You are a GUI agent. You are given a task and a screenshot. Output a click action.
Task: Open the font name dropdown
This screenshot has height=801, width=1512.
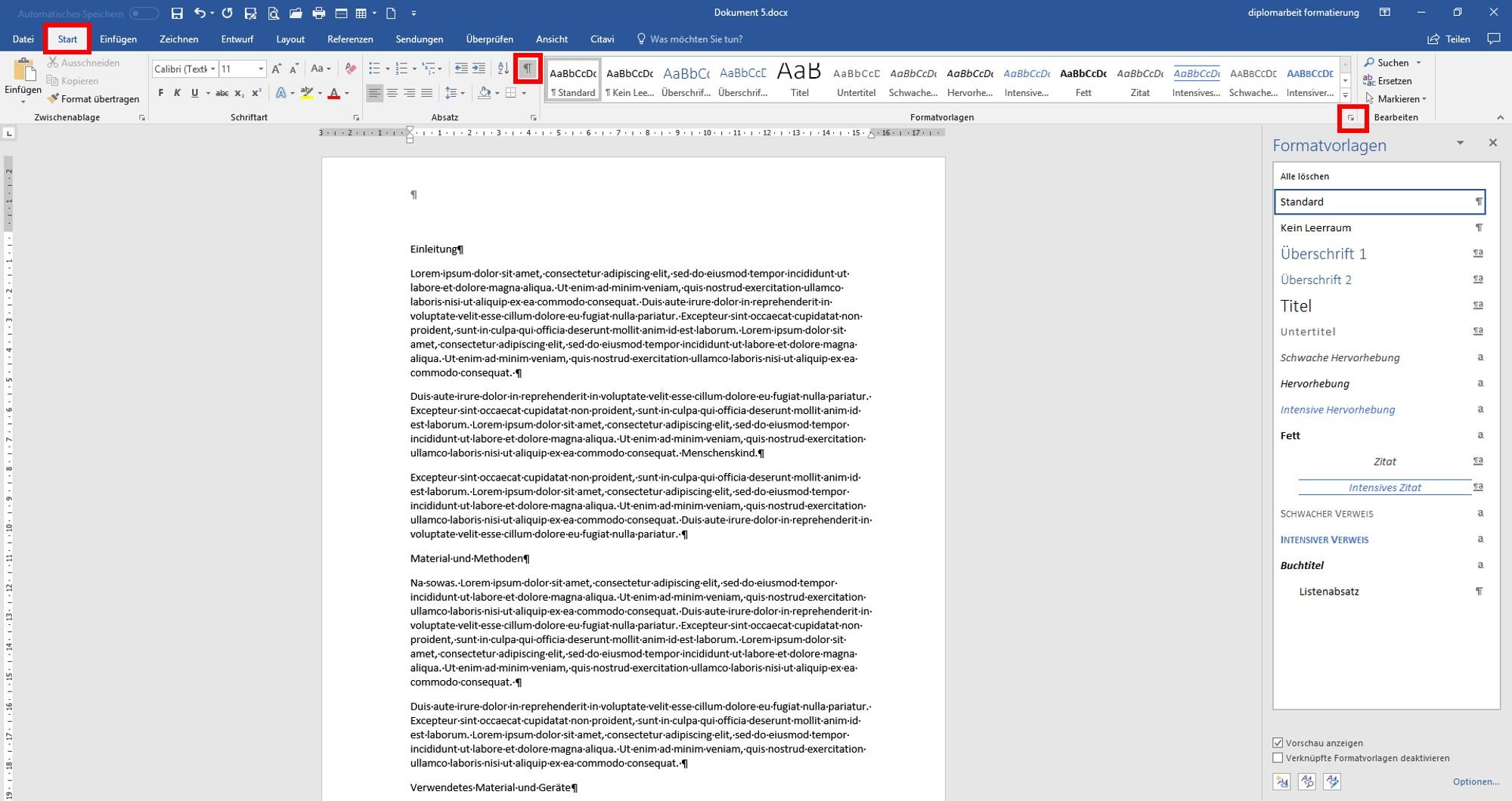pos(212,69)
